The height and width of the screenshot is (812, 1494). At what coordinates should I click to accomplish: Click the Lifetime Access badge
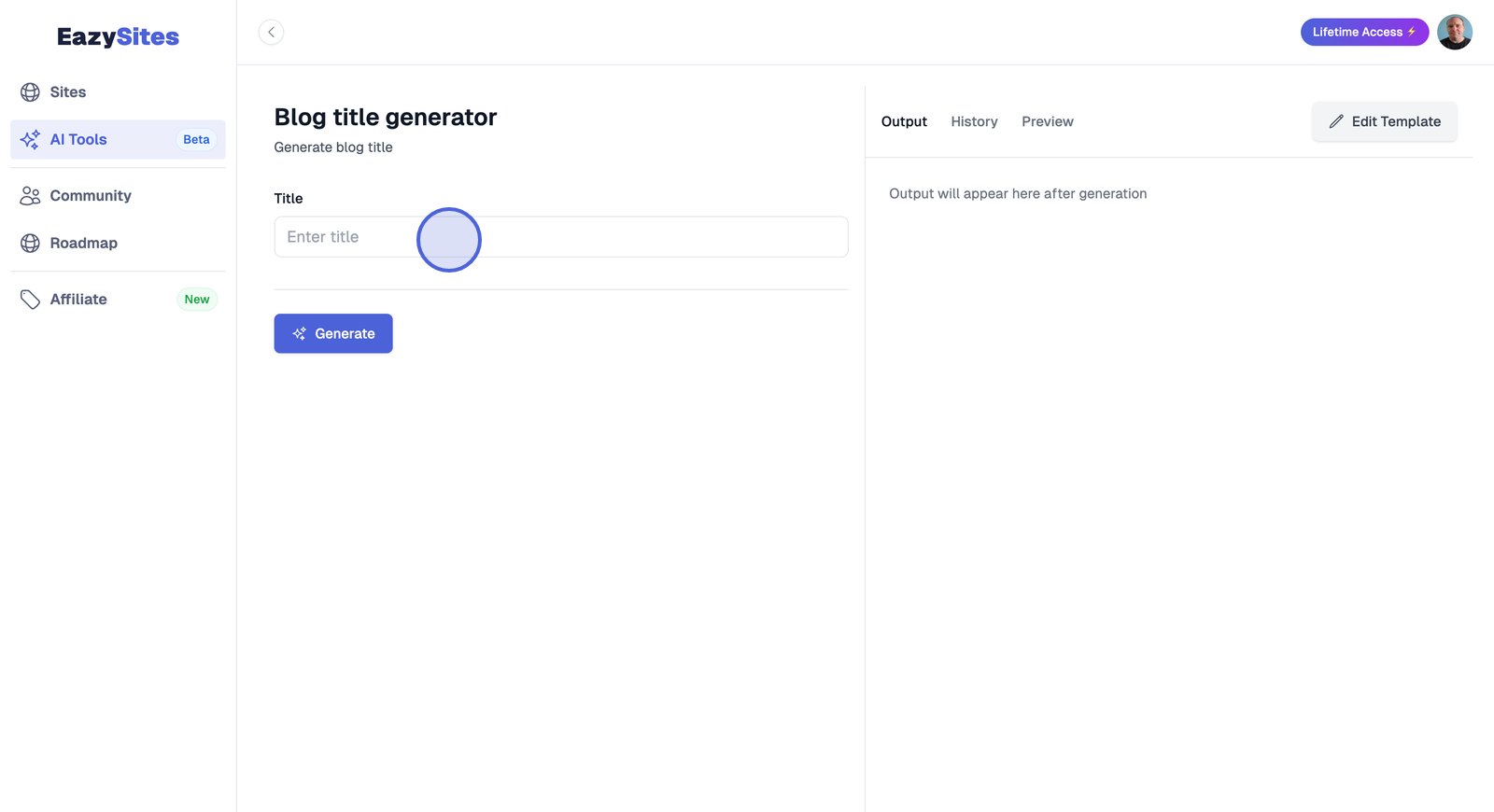[x=1363, y=33]
